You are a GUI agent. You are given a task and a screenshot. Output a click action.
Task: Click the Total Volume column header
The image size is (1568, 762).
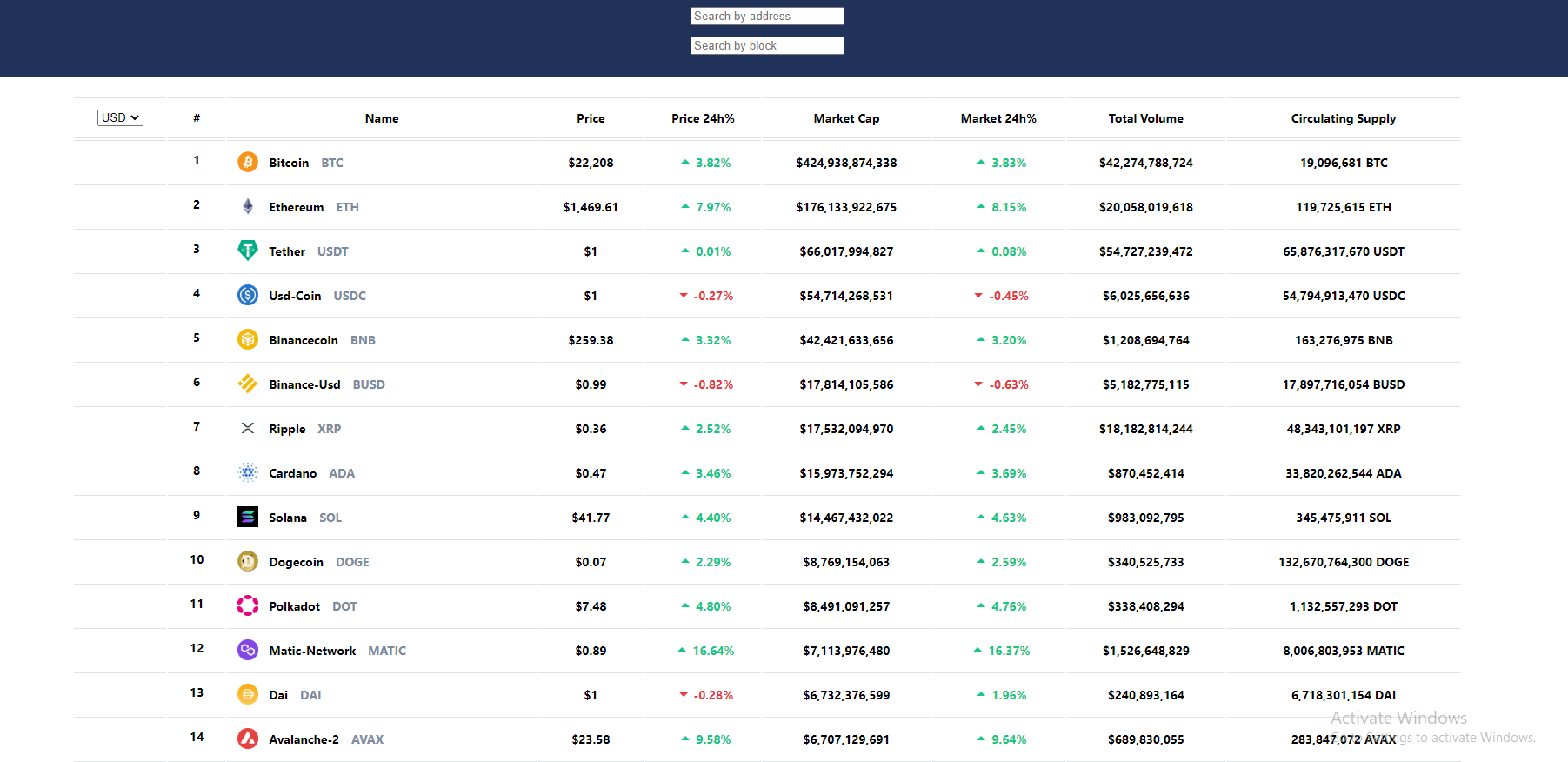(1146, 118)
